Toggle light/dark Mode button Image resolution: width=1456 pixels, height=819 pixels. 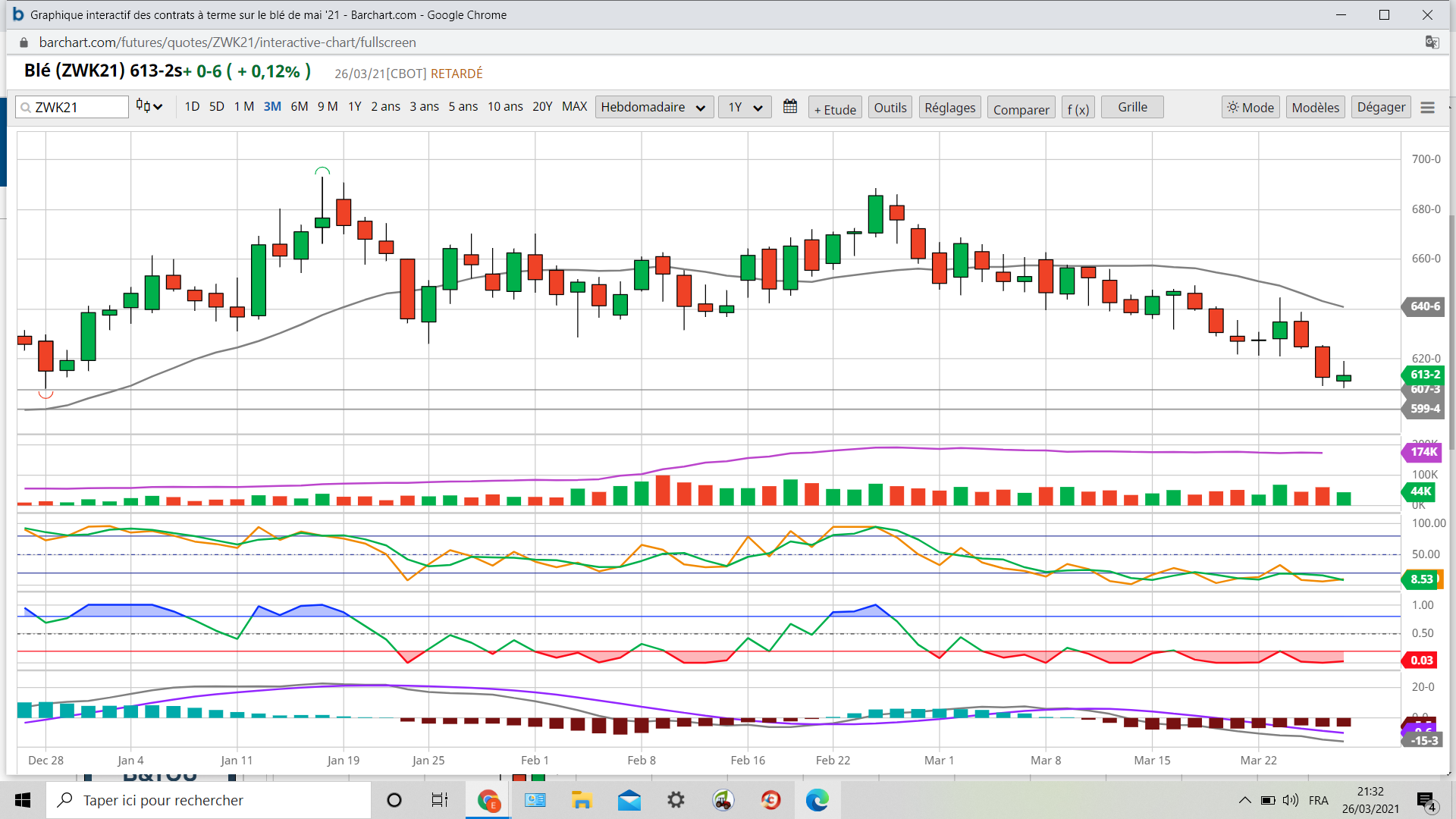[x=1250, y=108]
